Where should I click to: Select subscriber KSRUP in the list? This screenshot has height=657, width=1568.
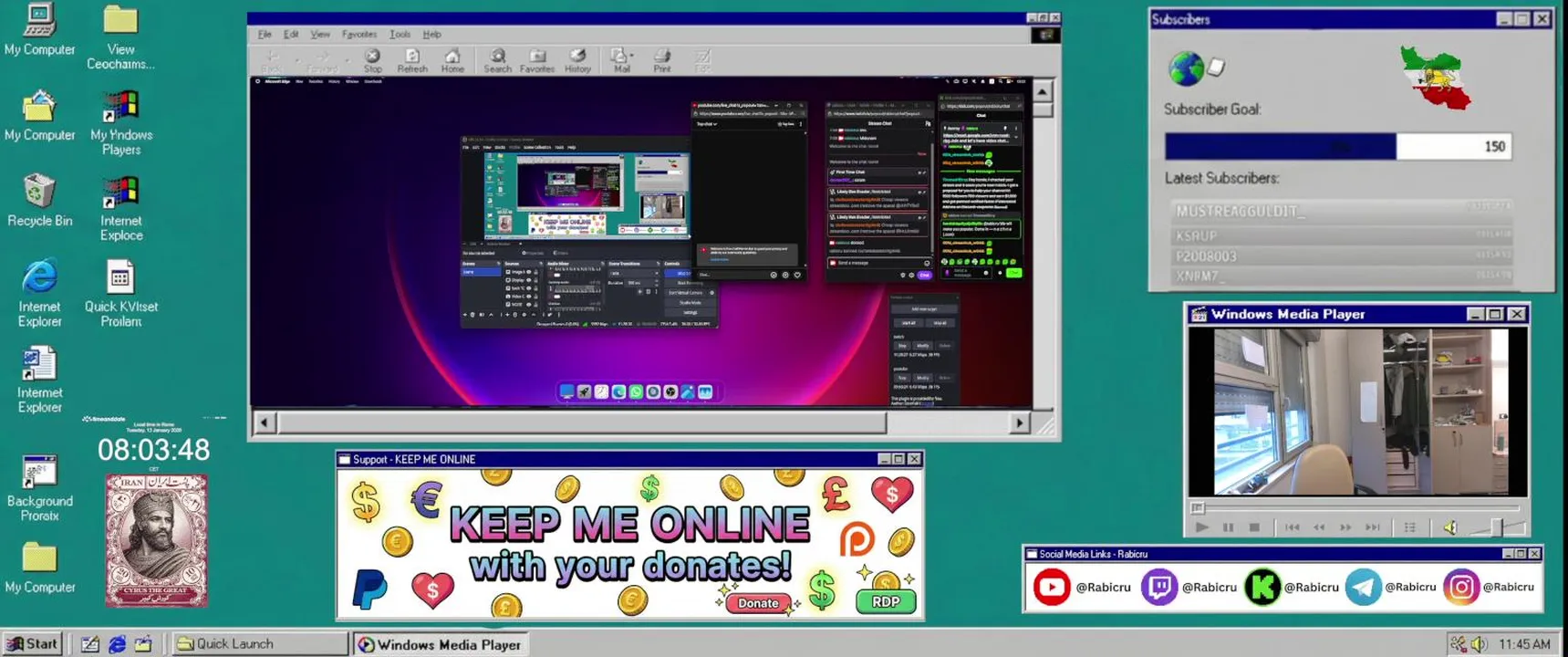pos(1341,235)
